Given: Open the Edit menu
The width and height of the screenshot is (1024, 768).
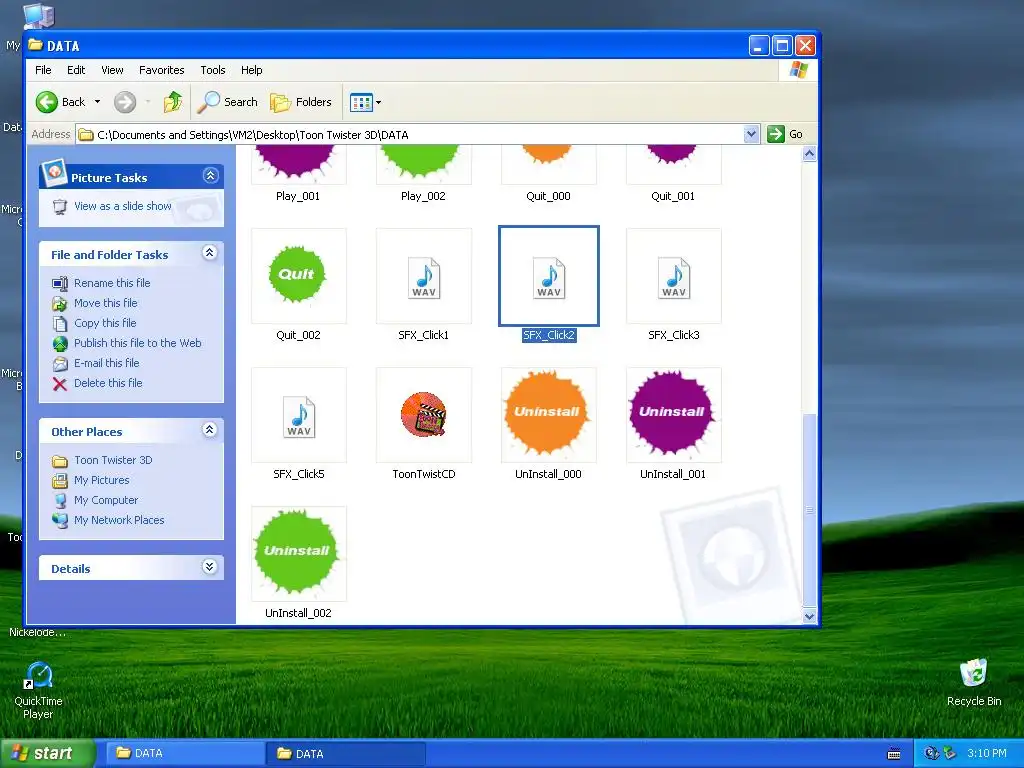Looking at the screenshot, I should [76, 70].
